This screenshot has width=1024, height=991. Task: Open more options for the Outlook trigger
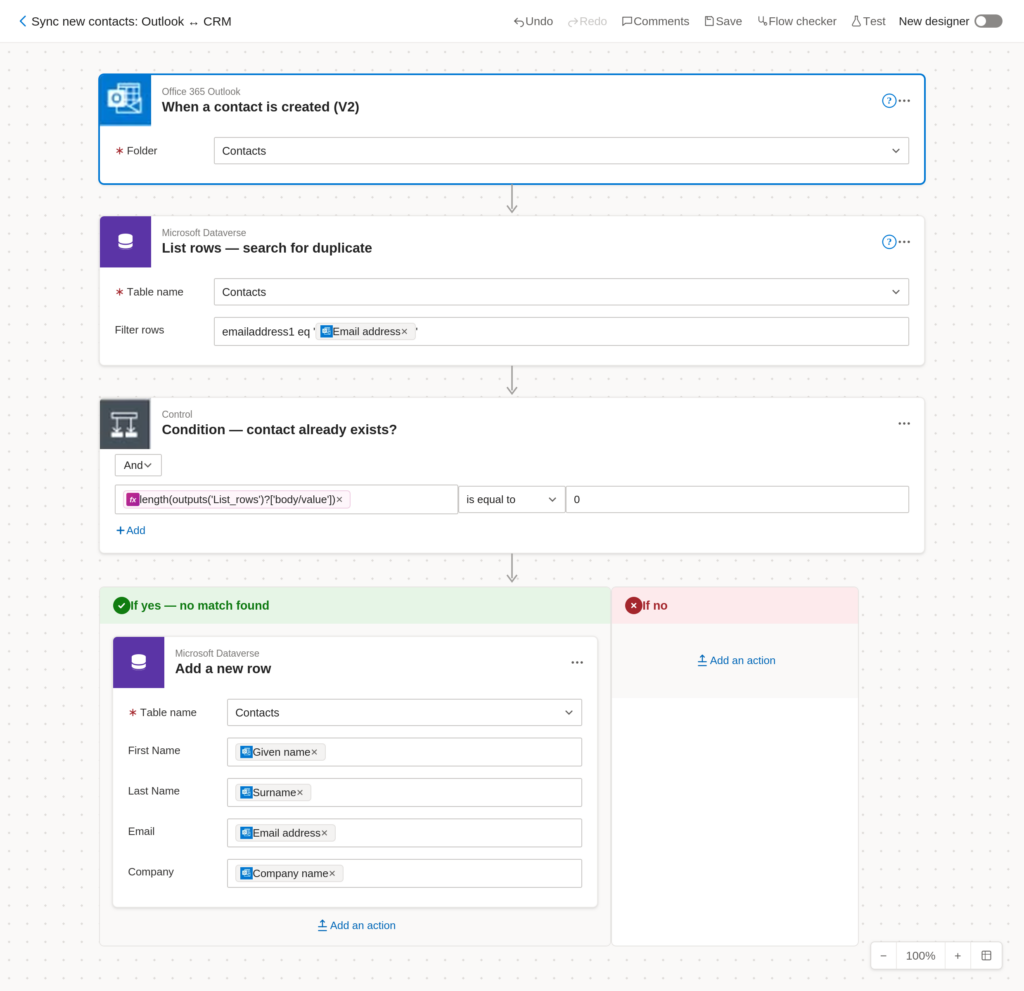tap(904, 101)
